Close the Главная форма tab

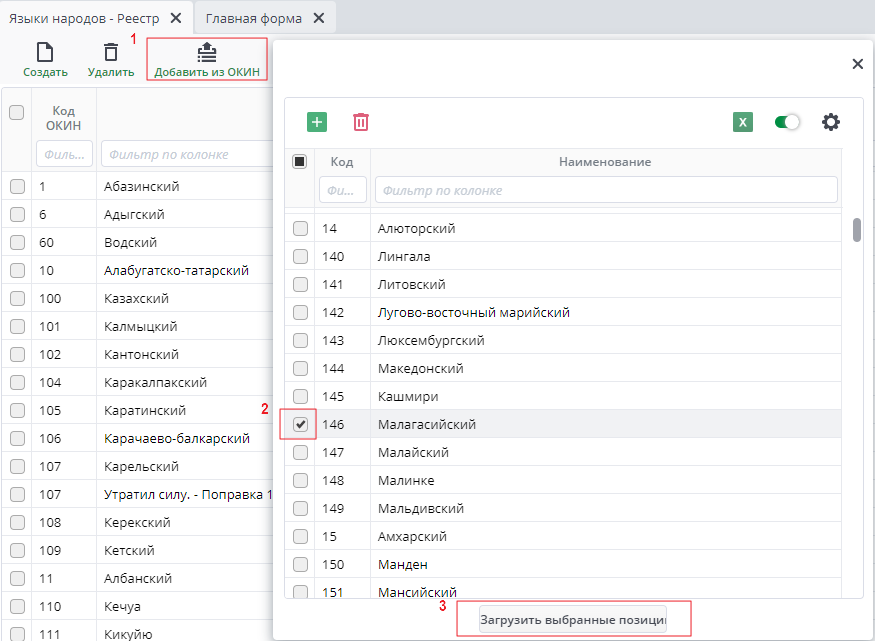click(x=319, y=18)
